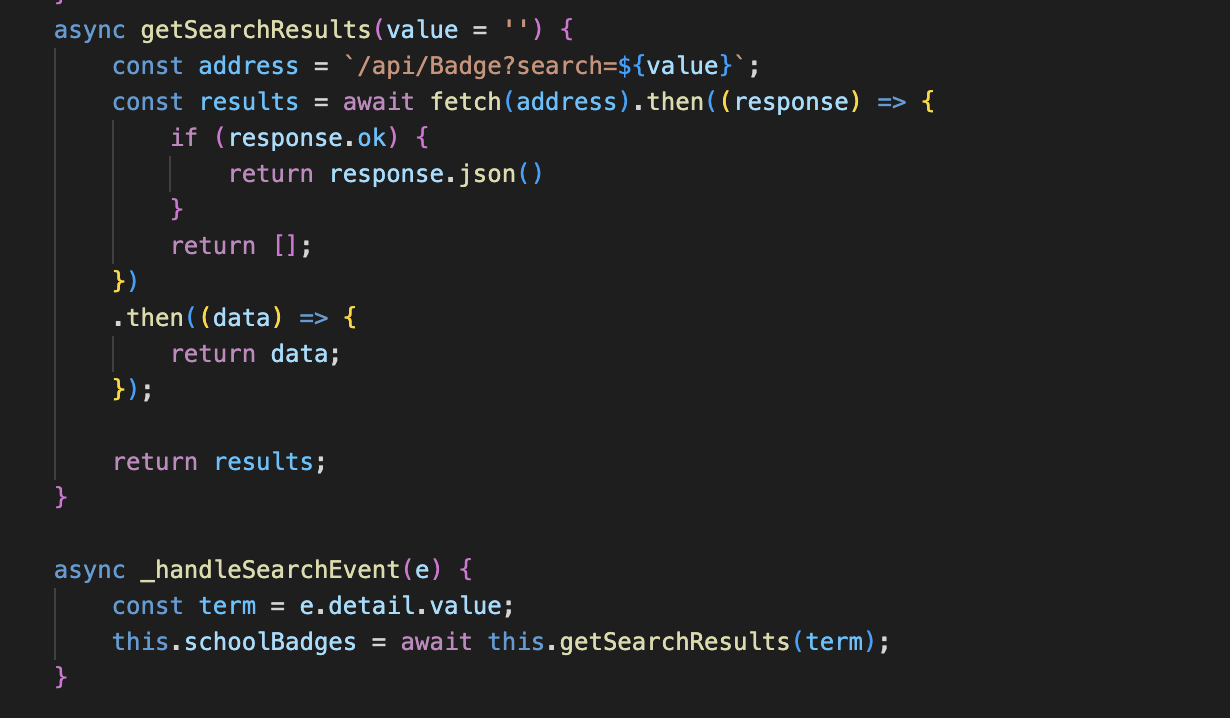Click the address constant declaration name
The width and height of the screenshot is (1230, 718).
[x=248, y=66]
